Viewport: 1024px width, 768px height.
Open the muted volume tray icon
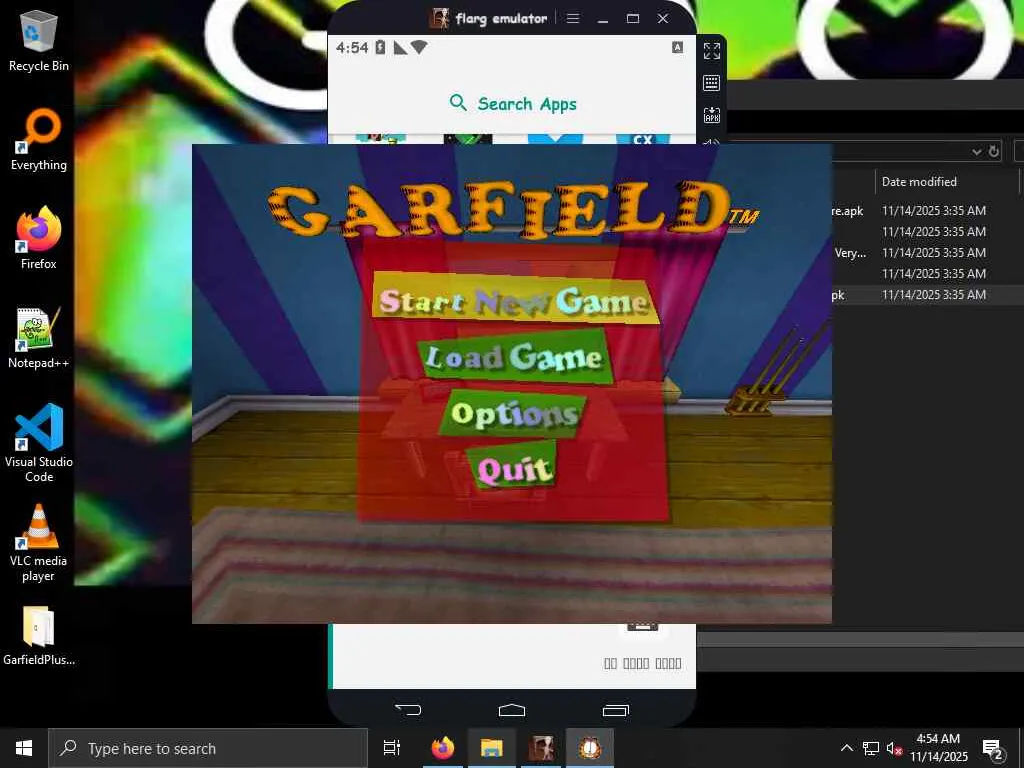pyautogui.click(x=894, y=748)
